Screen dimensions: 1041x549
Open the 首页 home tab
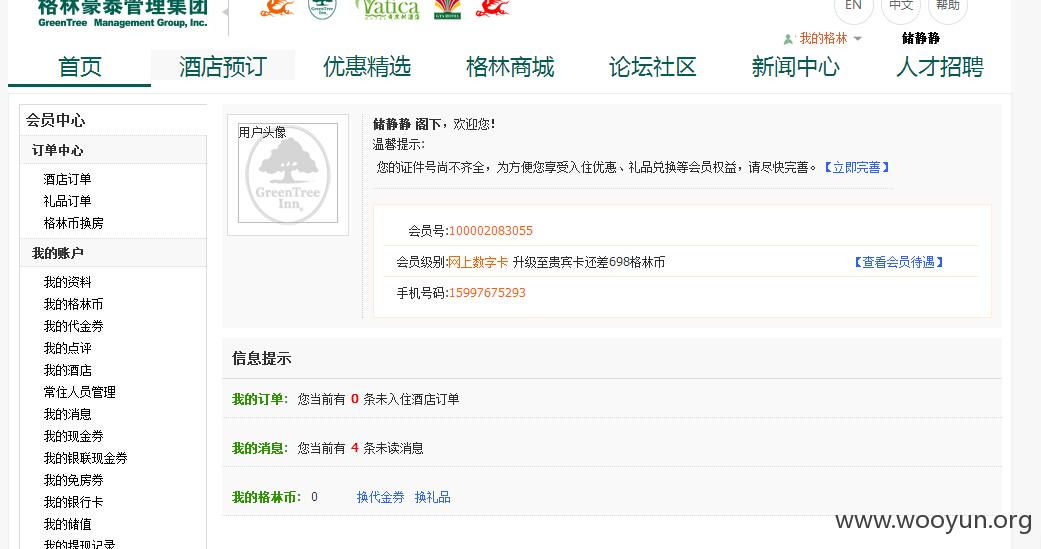pyautogui.click(x=80, y=67)
